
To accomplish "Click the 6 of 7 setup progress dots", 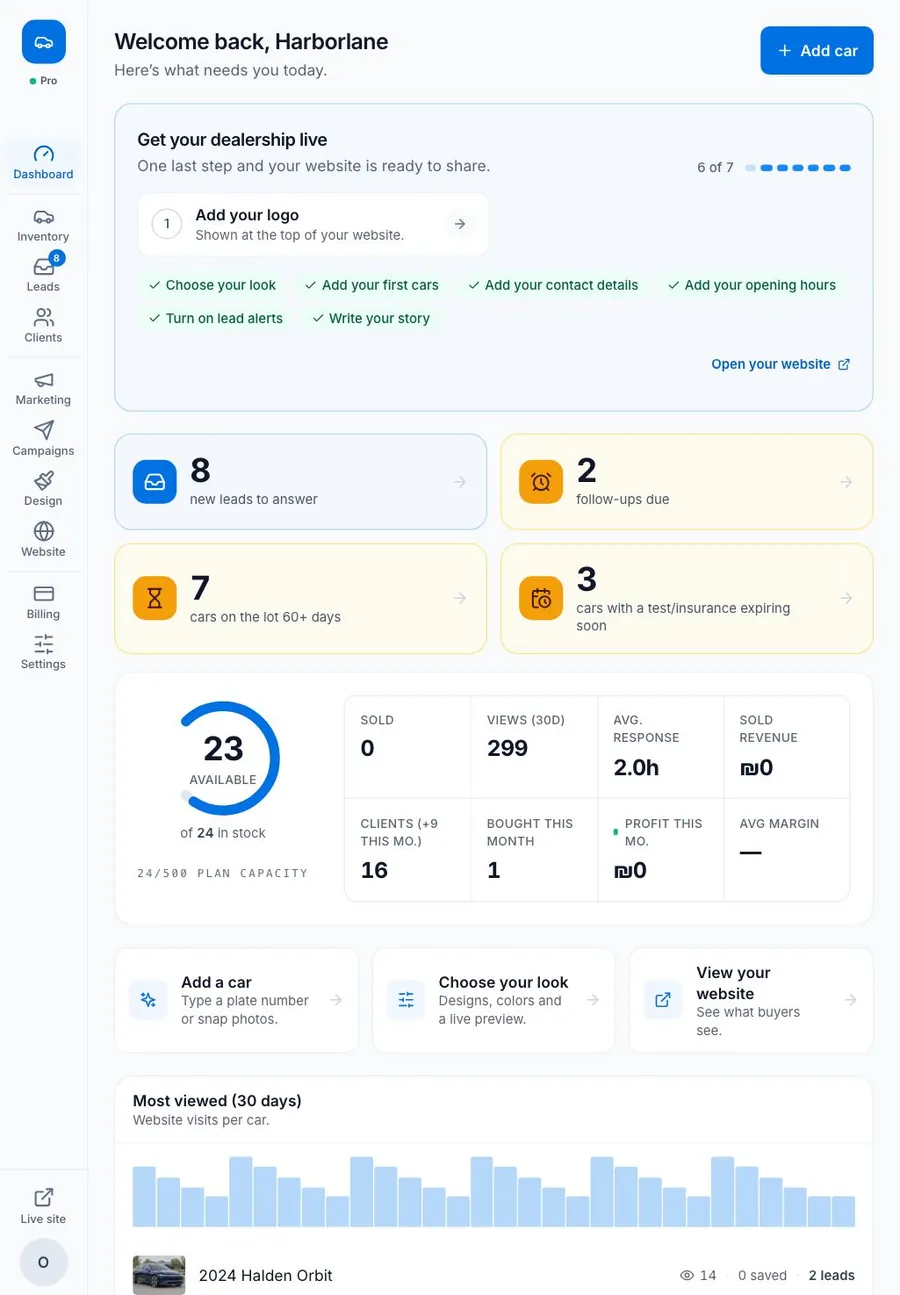I will pos(798,168).
